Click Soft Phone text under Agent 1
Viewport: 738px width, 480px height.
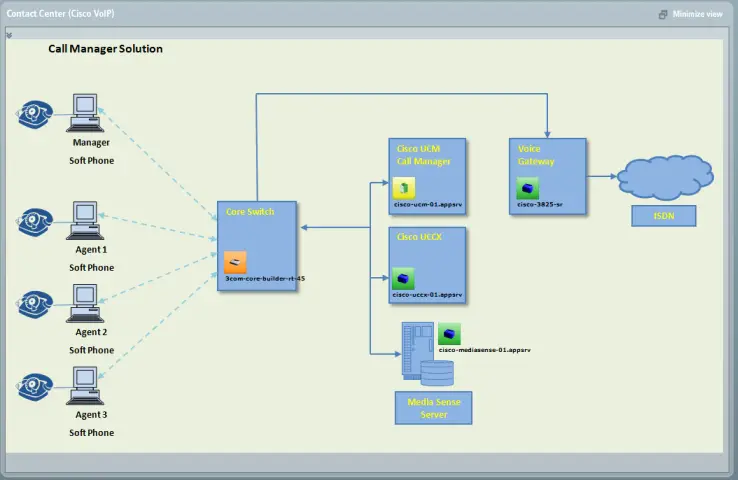(91, 268)
